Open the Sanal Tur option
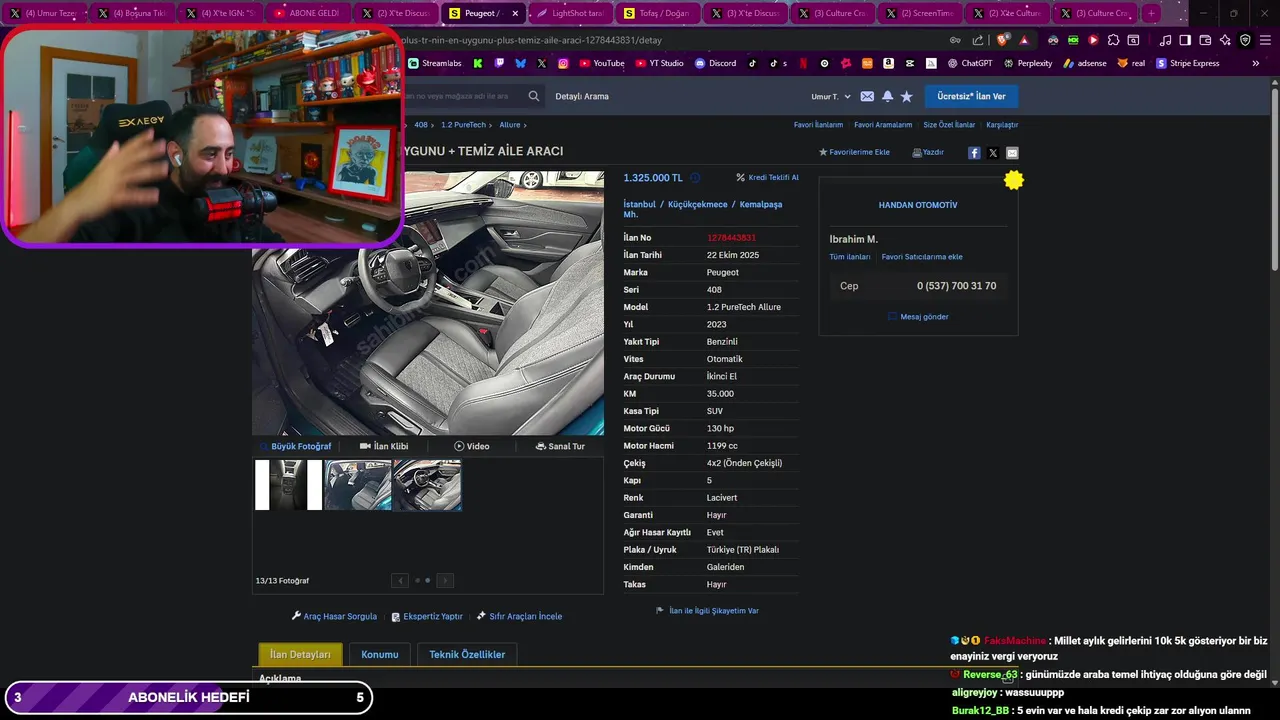This screenshot has width=1280, height=720. click(560, 446)
